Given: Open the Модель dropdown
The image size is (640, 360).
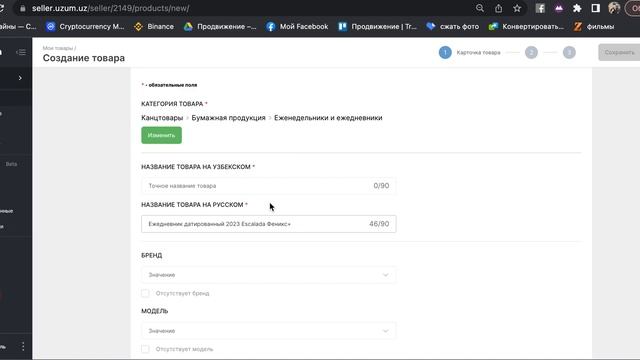Looking at the screenshot, I should [x=269, y=331].
